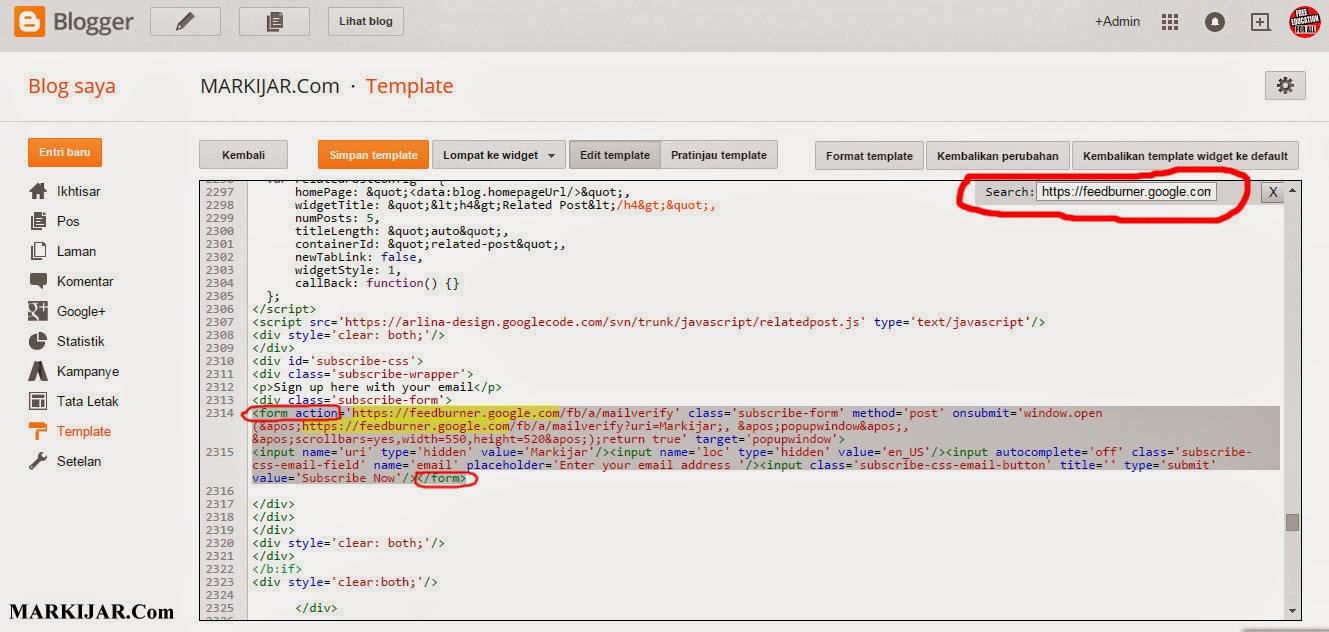Image resolution: width=1329 pixels, height=632 pixels.
Task: Open the notifications bell icon
Action: coord(1215,22)
